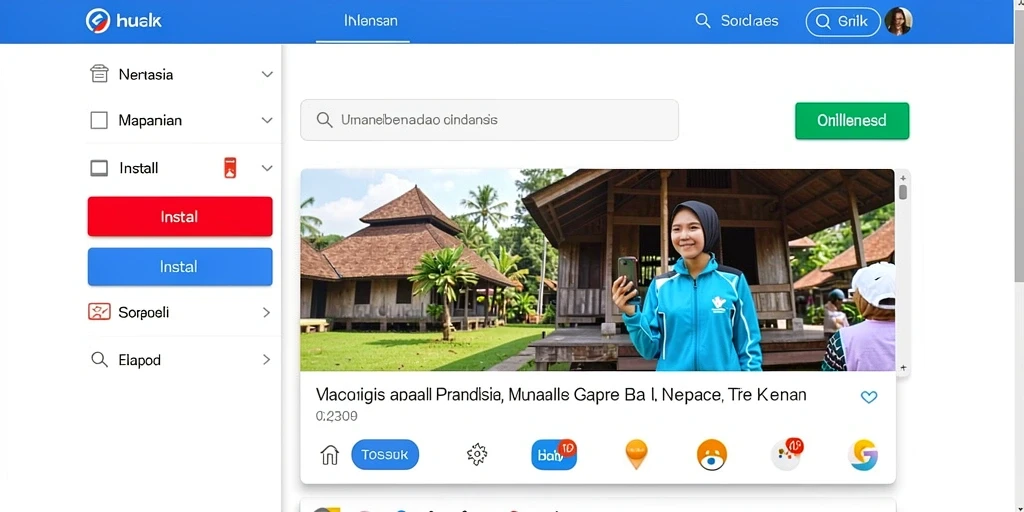This screenshot has width=1024, height=512.
Task: Click the orange eye circle icon
Action: [712, 455]
